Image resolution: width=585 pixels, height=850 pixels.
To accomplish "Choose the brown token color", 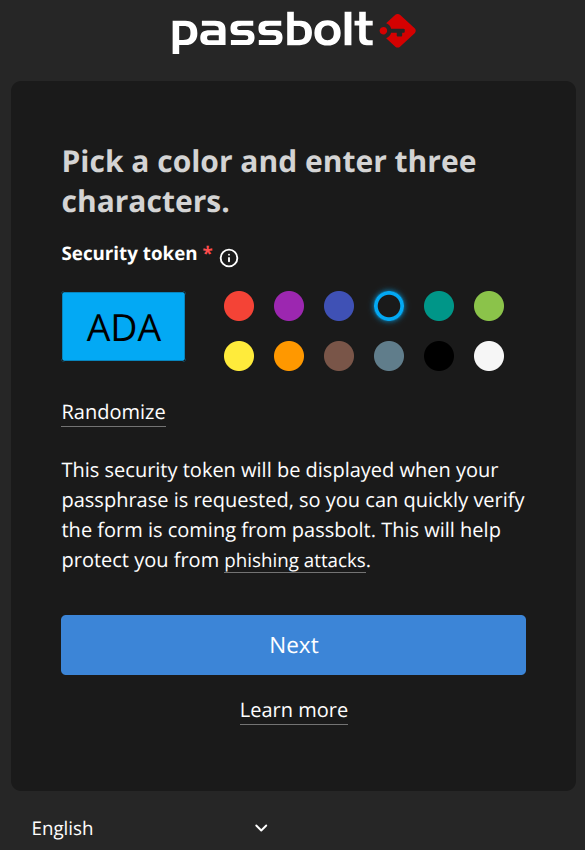I will pyautogui.click(x=339, y=356).
